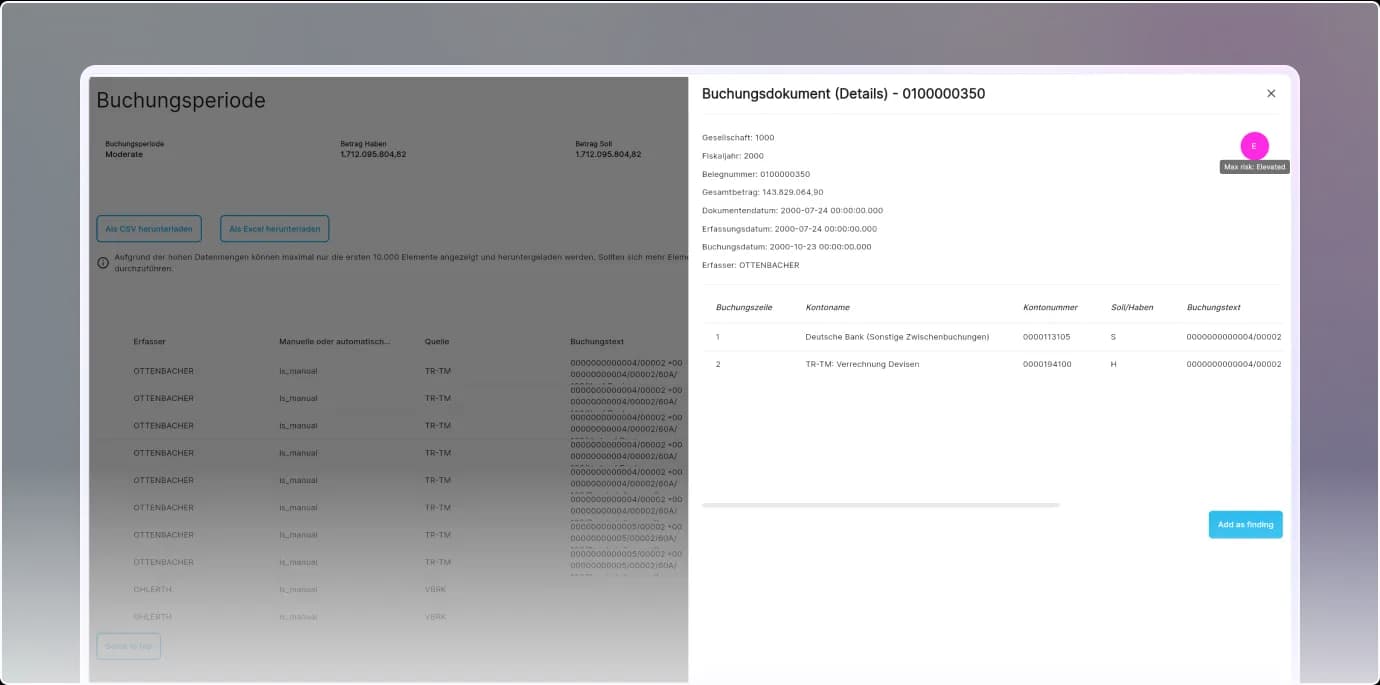Click the Kontonummer column header
The width and height of the screenshot is (1380, 685).
click(x=1049, y=308)
